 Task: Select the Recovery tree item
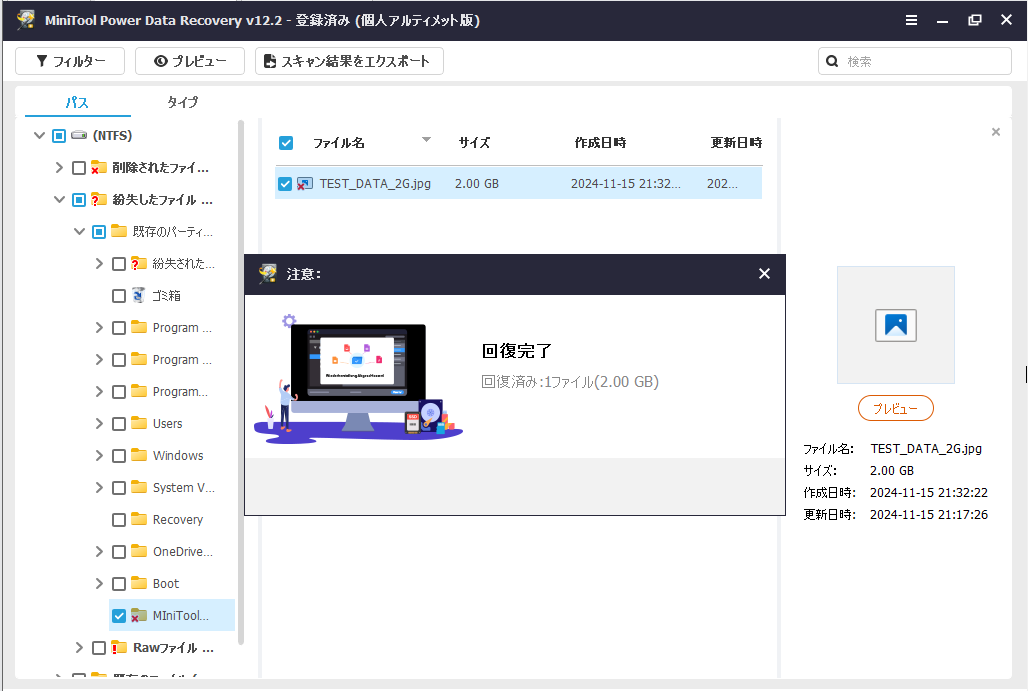[178, 519]
